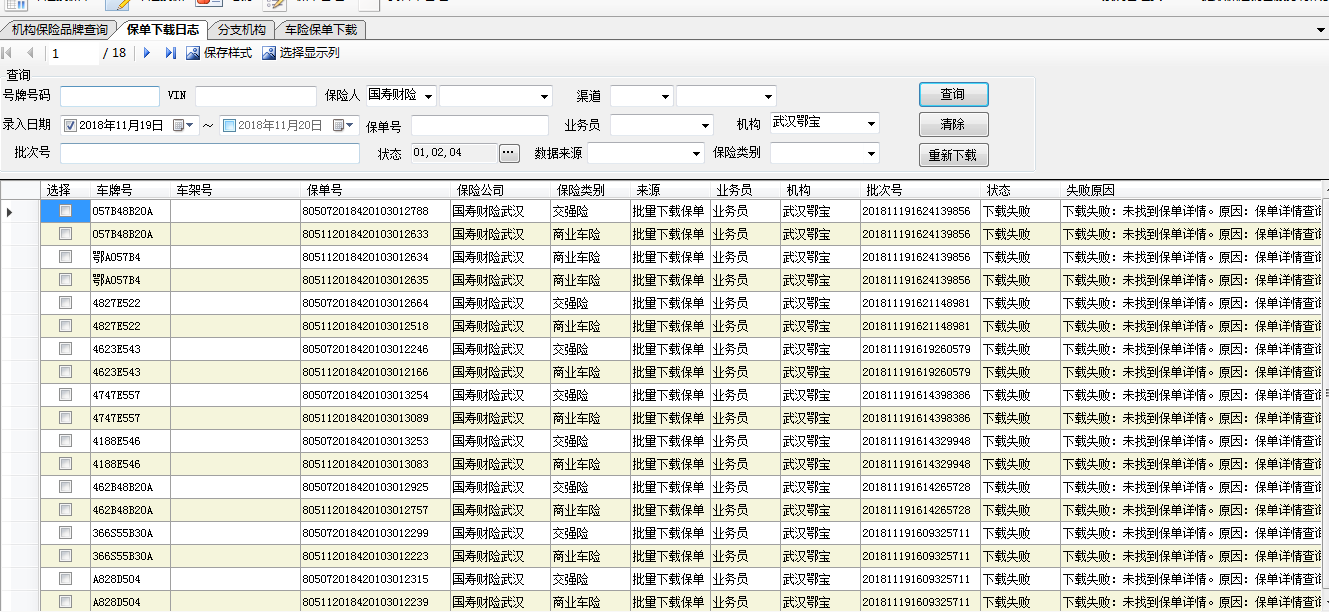This screenshot has width=1329, height=612.
Task: Enable the 2018年11月20日 end date checkbox
Action: click(230, 126)
